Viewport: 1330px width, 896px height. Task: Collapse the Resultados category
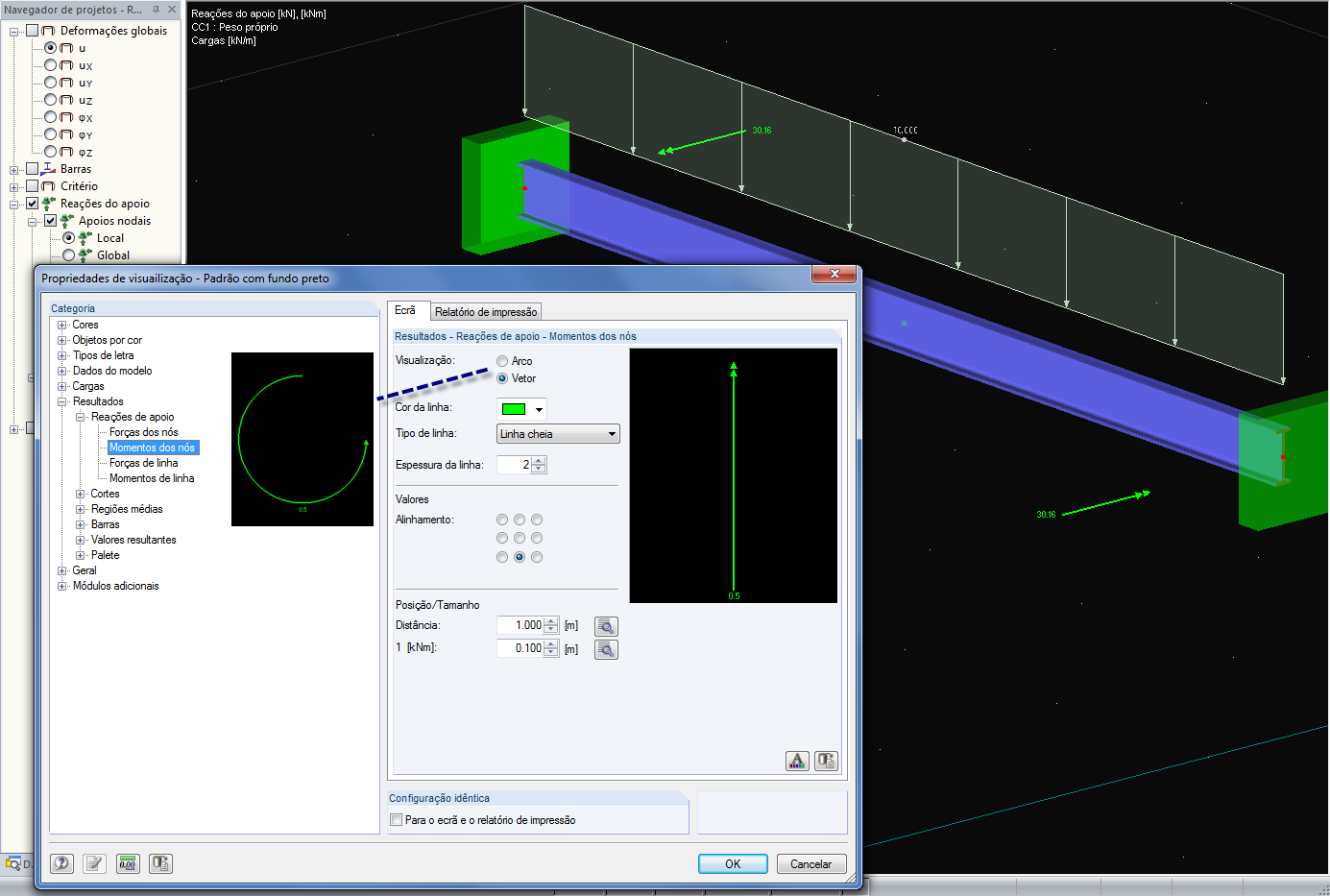point(62,401)
